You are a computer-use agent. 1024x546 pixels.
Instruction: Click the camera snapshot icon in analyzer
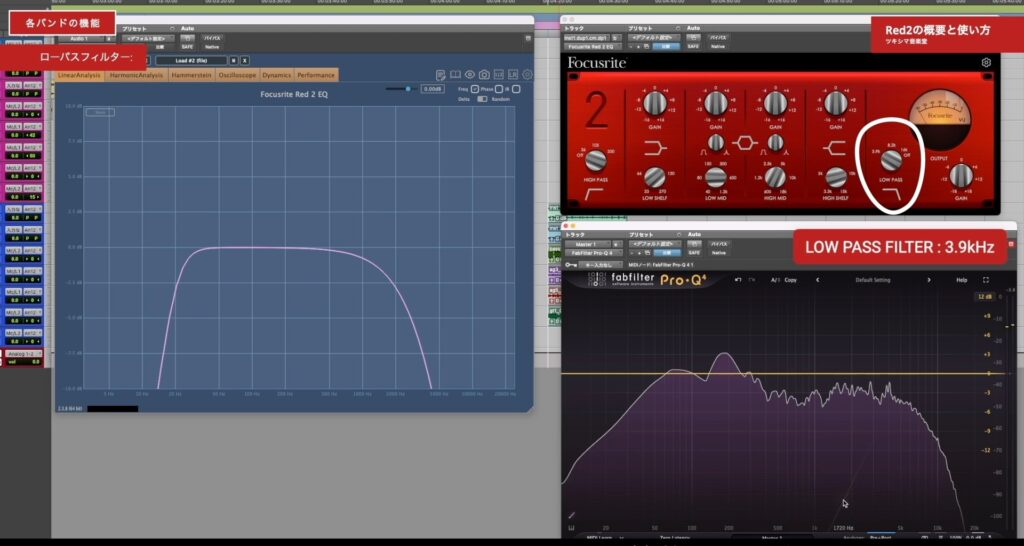point(484,75)
